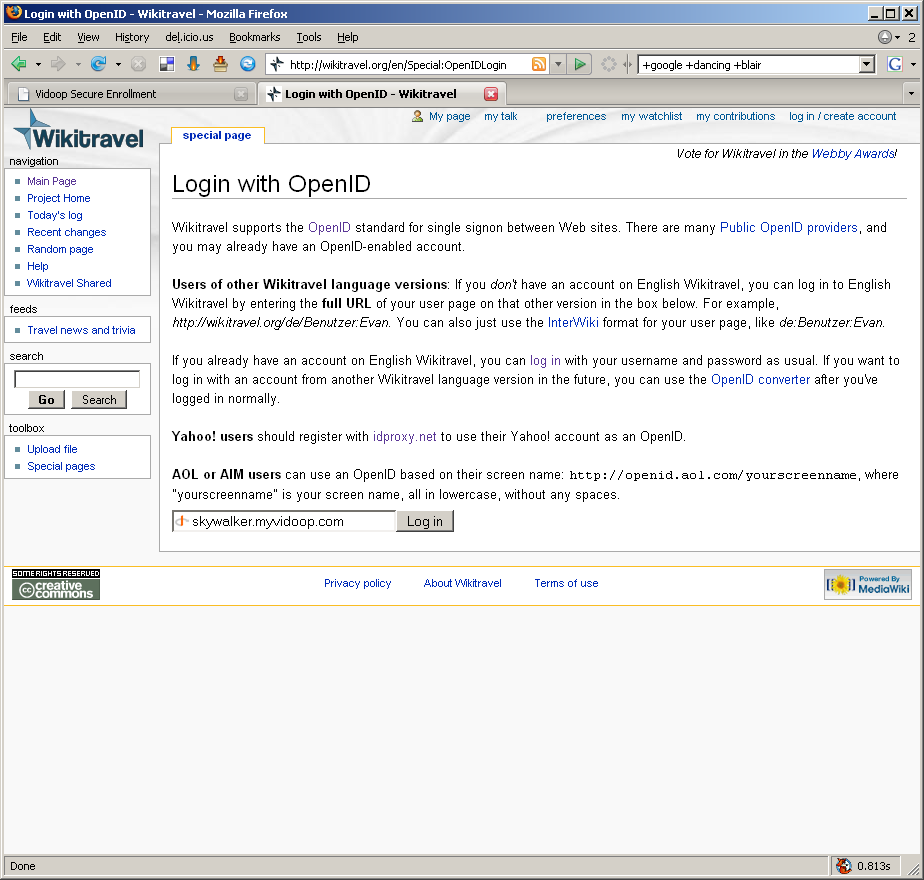Viewport: 924px width, 880px height.
Task: Click the greyed-out Stop loading icon
Action: pos(138,64)
